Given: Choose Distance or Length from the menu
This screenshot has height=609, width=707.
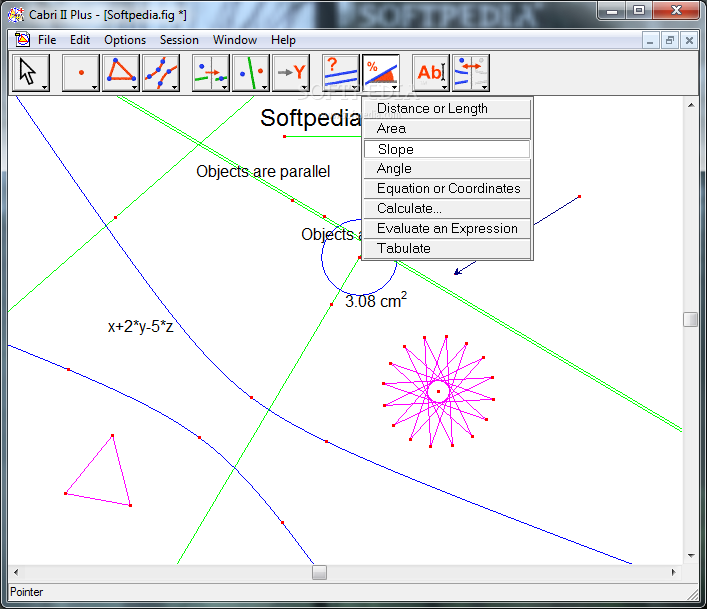Looking at the screenshot, I should 447,109.
